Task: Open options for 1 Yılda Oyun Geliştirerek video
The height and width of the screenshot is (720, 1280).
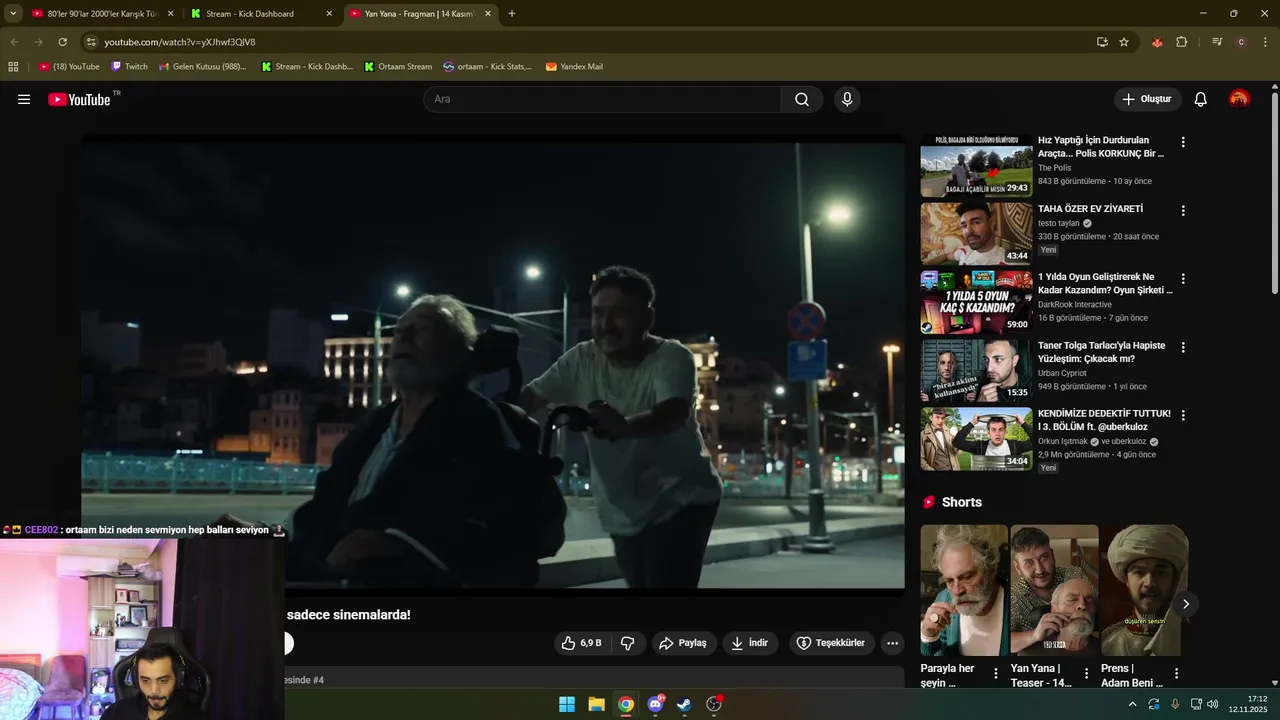Action: [x=1183, y=279]
